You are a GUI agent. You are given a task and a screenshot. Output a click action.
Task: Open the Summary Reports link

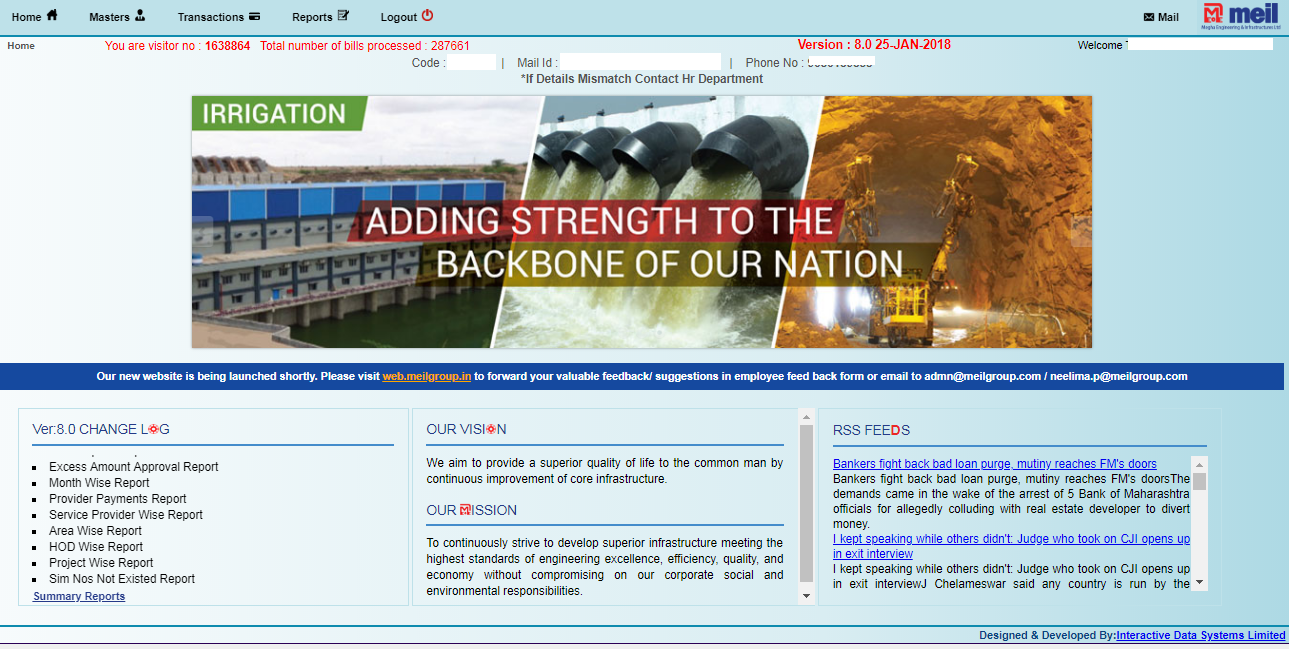[78, 595]
